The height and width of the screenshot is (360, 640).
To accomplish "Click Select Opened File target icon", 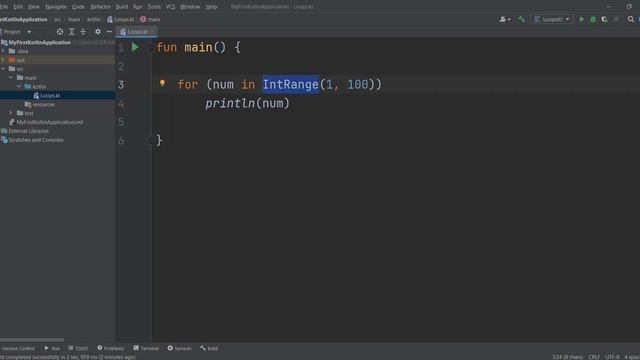I will (x=60, y=31).
